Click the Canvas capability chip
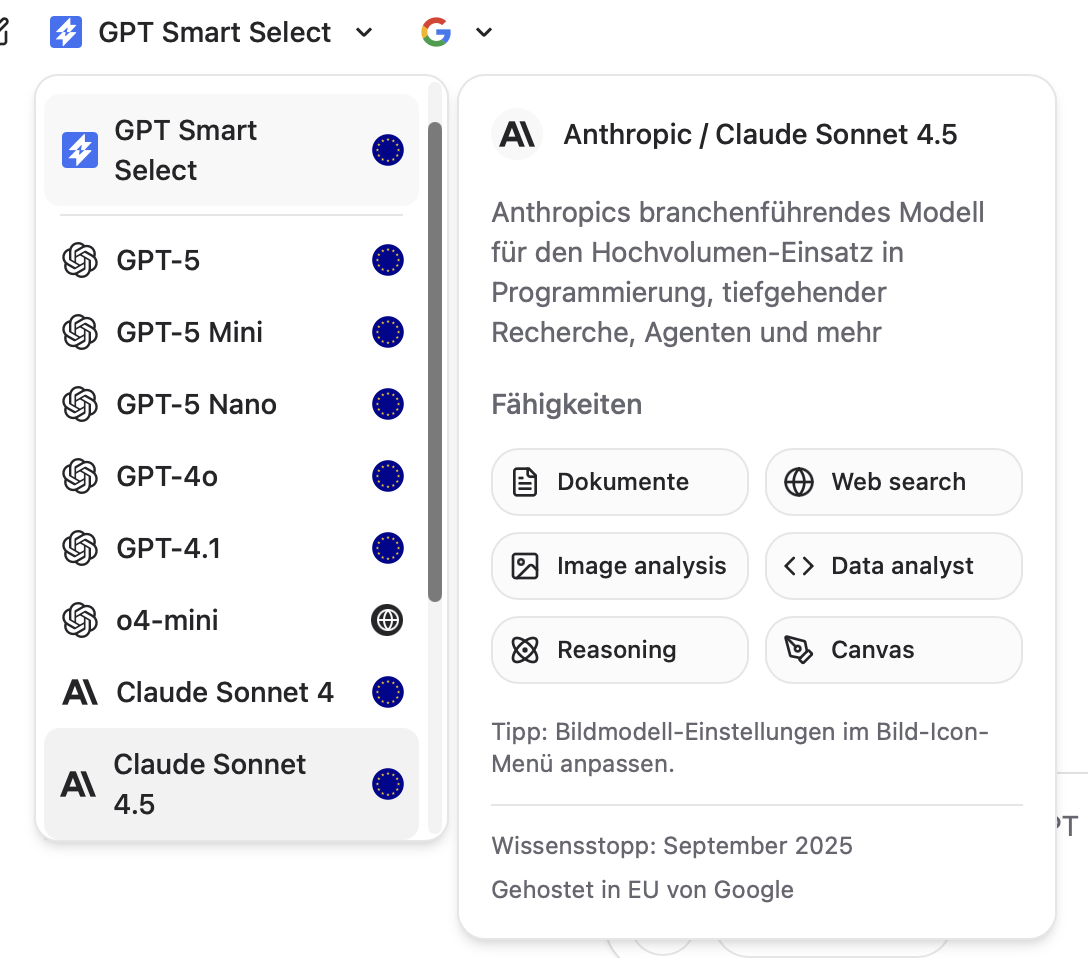Image resolution: width=1088 pixels, height=958 pixels. pos(894,649)
